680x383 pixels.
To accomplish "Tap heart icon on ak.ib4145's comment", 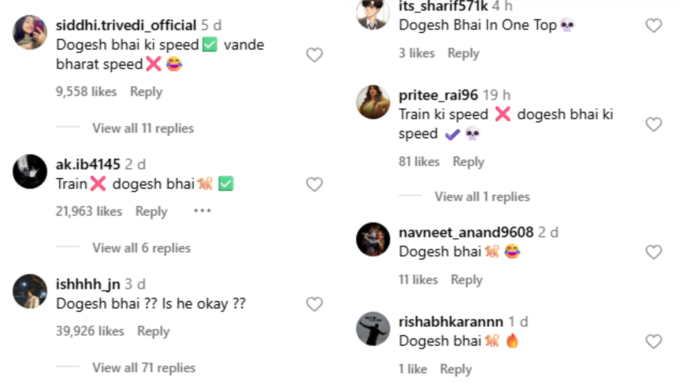I will (x=314, y=184).
